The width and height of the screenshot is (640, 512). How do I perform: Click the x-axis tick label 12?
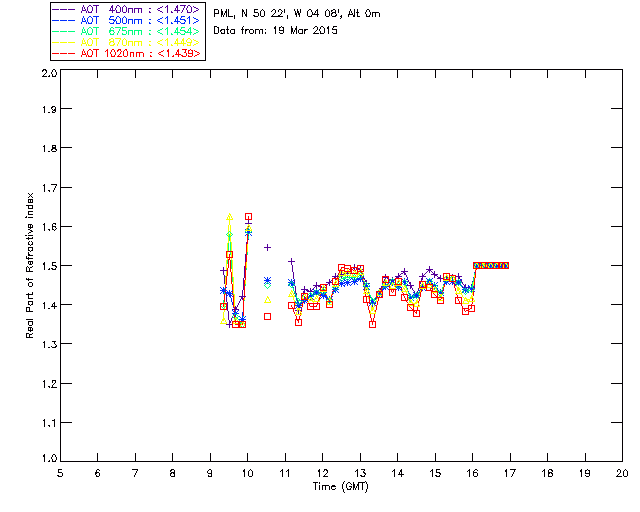(x=322, y=473)
